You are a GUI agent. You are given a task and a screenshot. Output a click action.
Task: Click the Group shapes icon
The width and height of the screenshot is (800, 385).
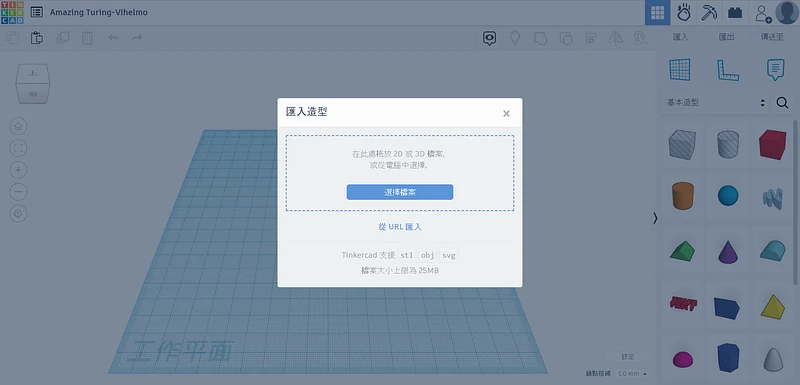540,38
